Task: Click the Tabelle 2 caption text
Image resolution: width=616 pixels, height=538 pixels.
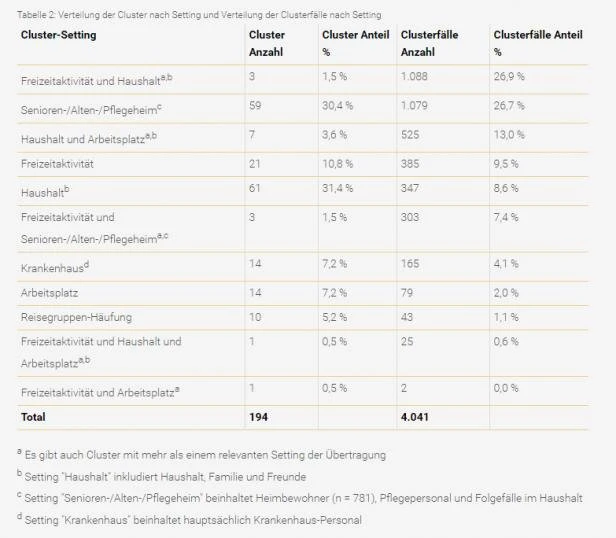Action: click(199, 15)
